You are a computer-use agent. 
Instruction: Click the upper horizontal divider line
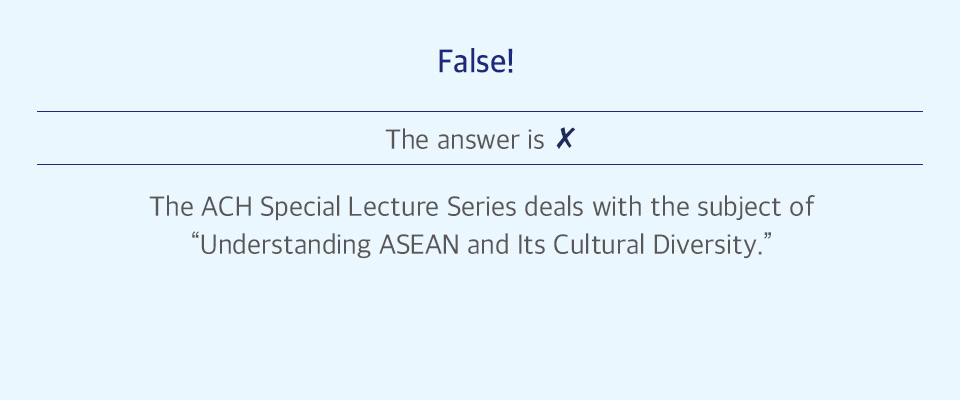[479, 111]
